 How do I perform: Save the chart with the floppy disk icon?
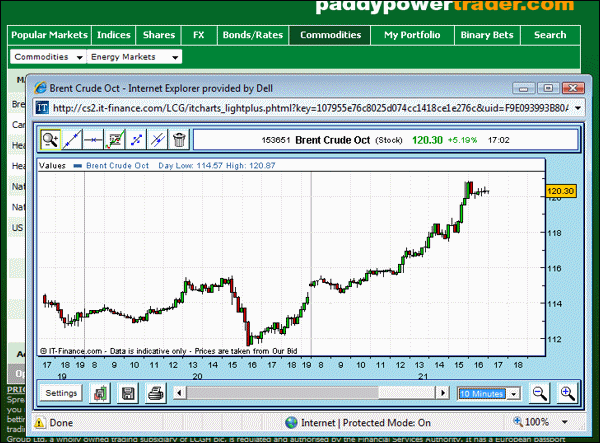128,393
